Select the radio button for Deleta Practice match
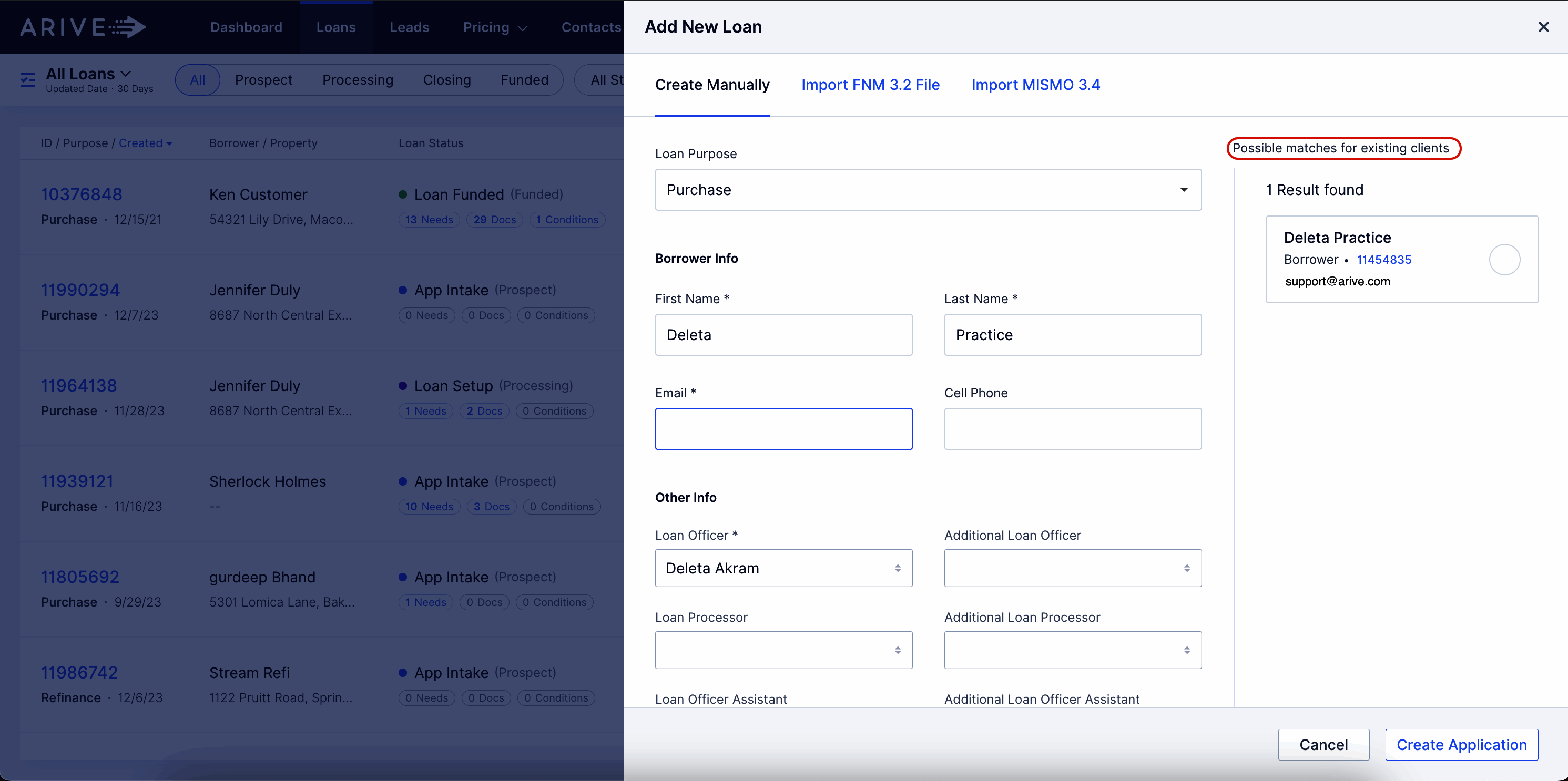Image resolution: width=1568 pixels, height=781 pixels. (x=1505, y=259)
